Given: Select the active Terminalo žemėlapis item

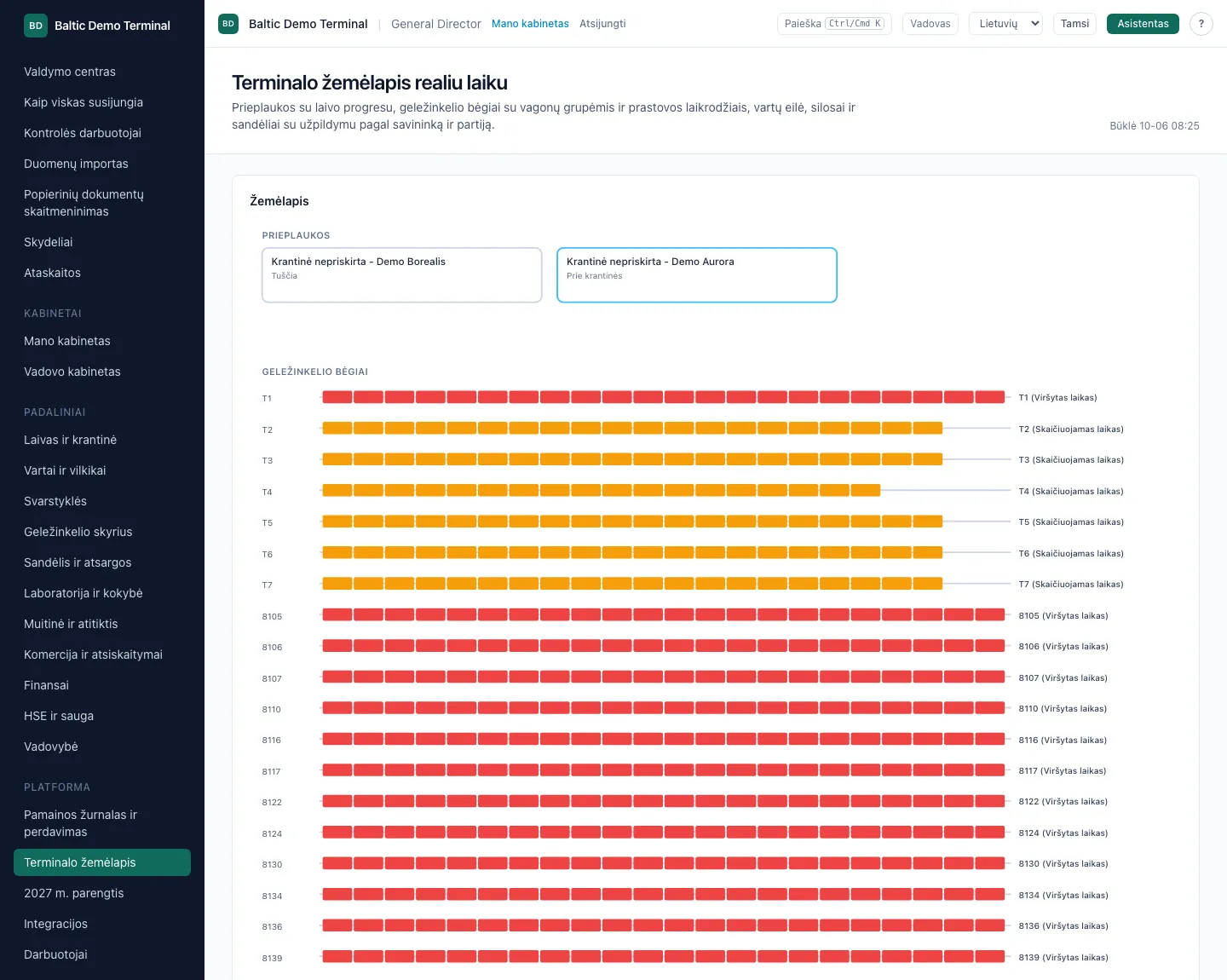Looking at the screenshot, I should tap(102, 862).
